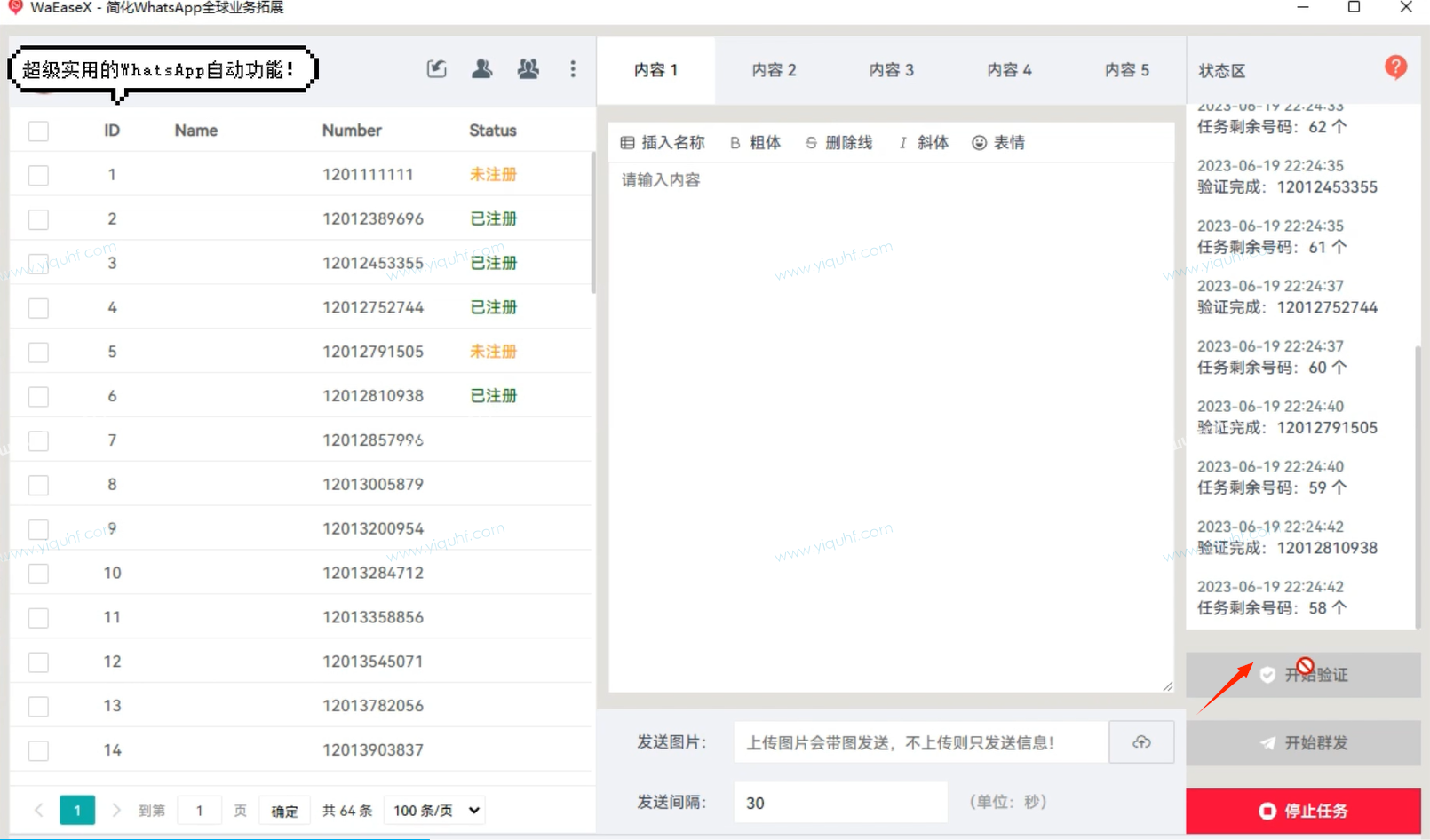Viewport: 1430px width, 840px height.
Task: Click the import numbers icon
Action: pyautogui.click(x=436, y=69)
